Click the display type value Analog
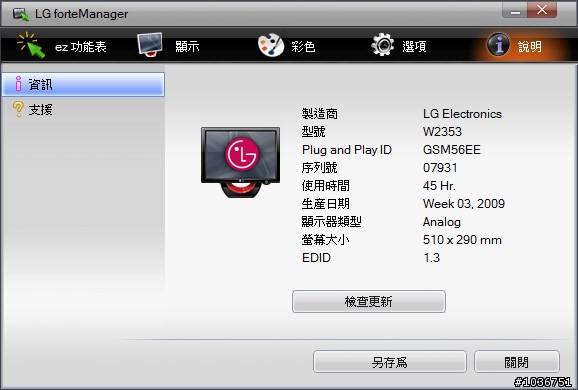The image size is (578, 390). coord(442,222)
